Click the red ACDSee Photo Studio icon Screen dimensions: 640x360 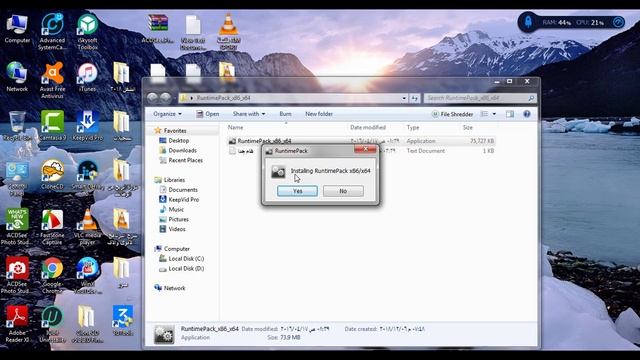tap(17, 275)
